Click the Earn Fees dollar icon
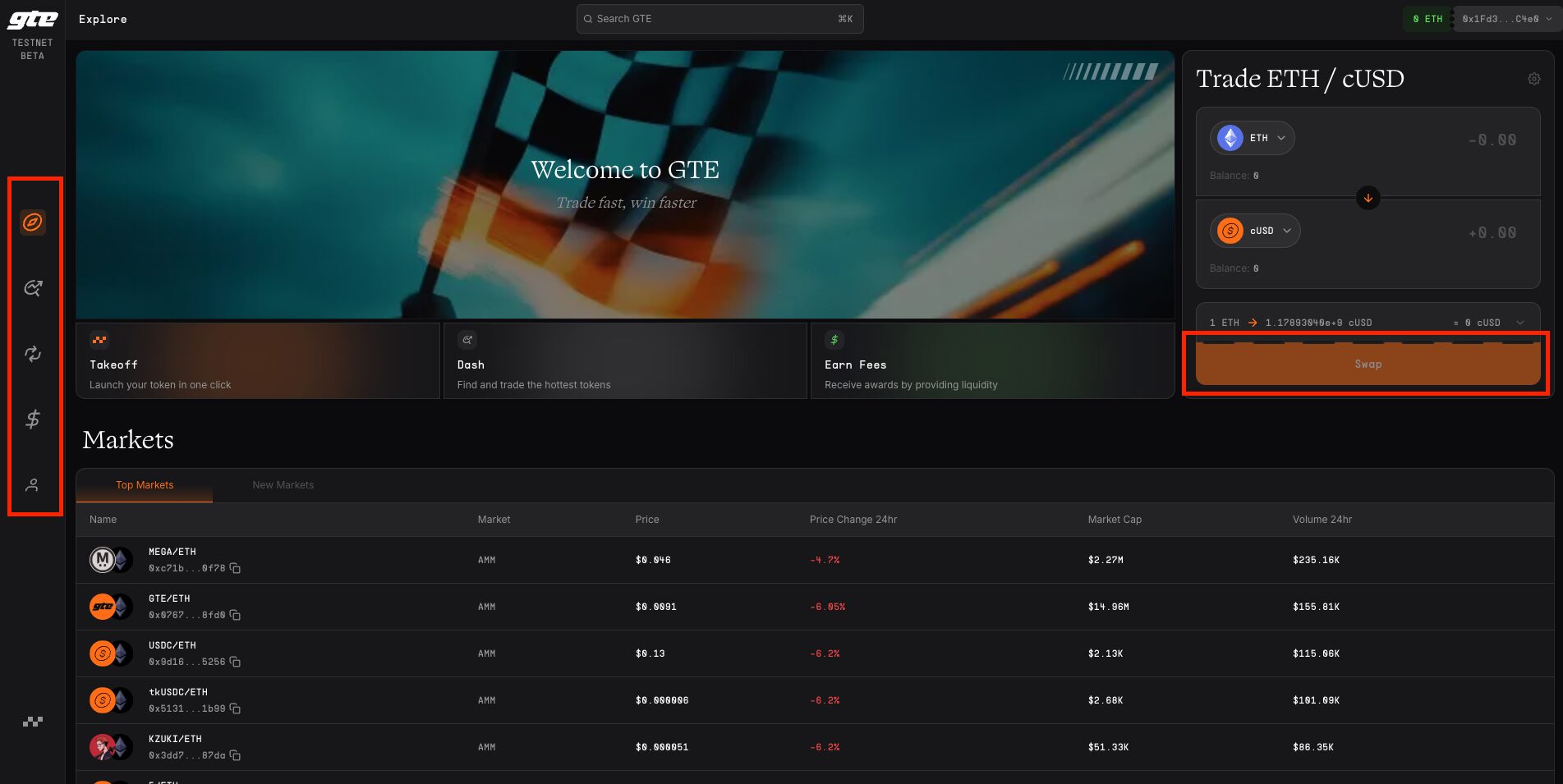 tap(834, 340)
